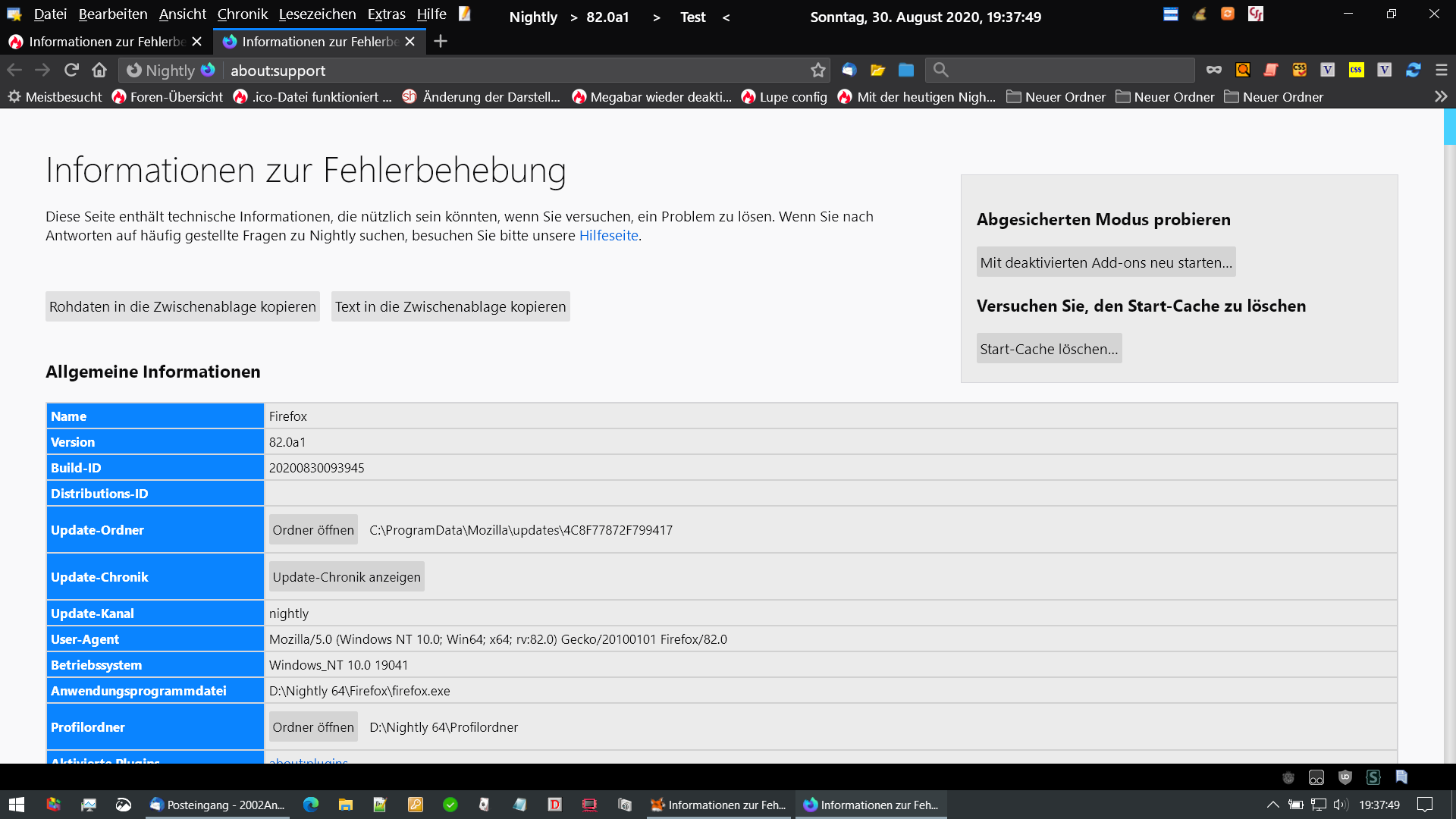Show hidden system tray icons chevron
Screen dimensions: 1456x819
[1272, 805]
